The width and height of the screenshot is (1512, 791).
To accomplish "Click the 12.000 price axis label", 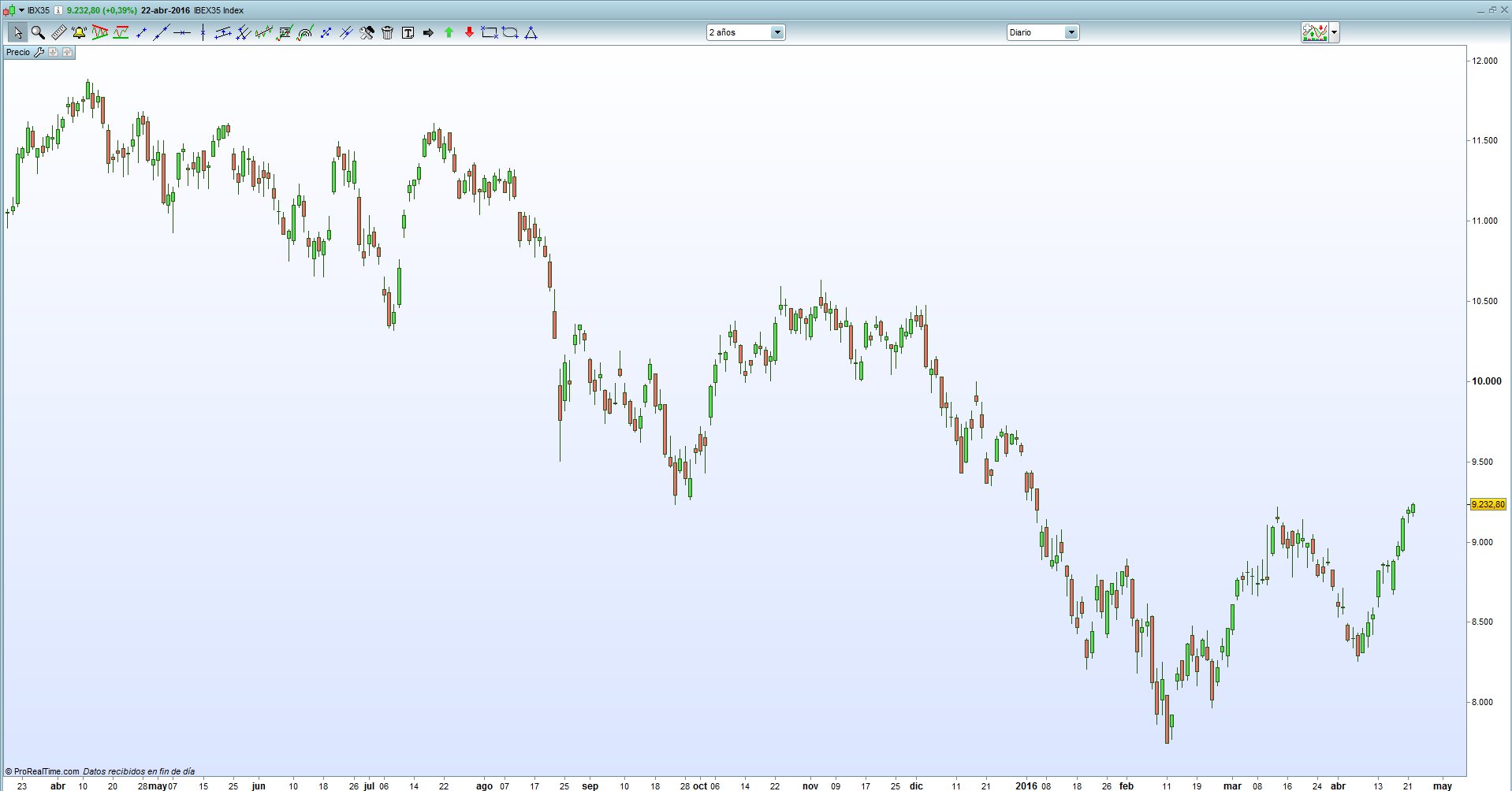I will [1484, 61].
